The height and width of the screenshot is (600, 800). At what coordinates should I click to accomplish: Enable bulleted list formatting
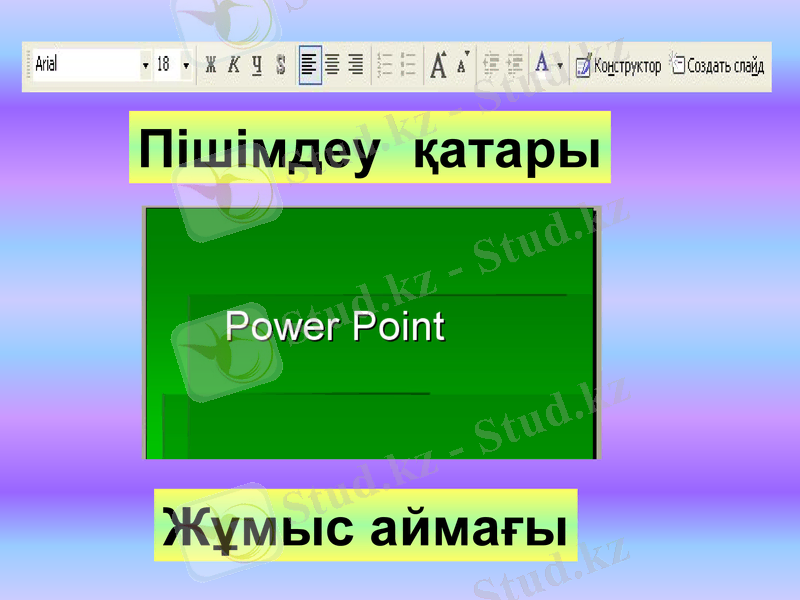click(405, 62)
